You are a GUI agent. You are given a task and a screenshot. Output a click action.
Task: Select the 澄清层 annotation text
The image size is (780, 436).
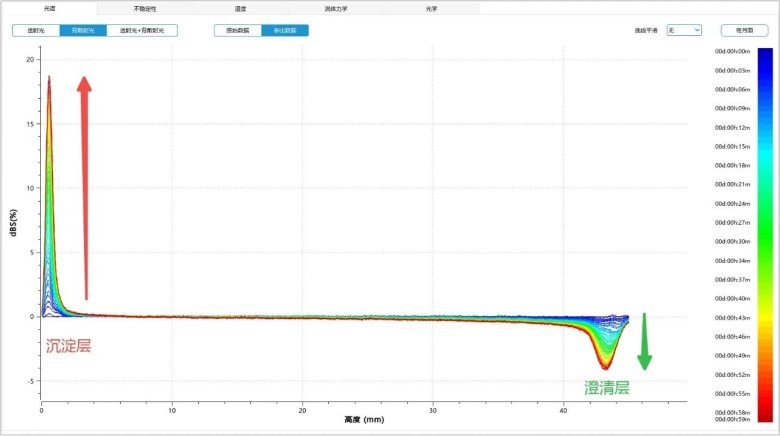tap(607, 387)
